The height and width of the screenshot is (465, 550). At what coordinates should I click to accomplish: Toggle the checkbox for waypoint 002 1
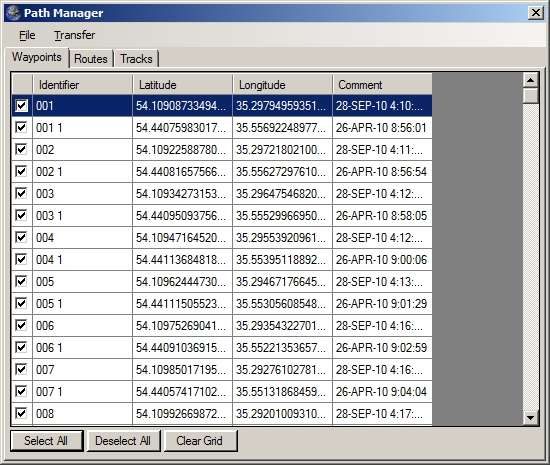21,171
